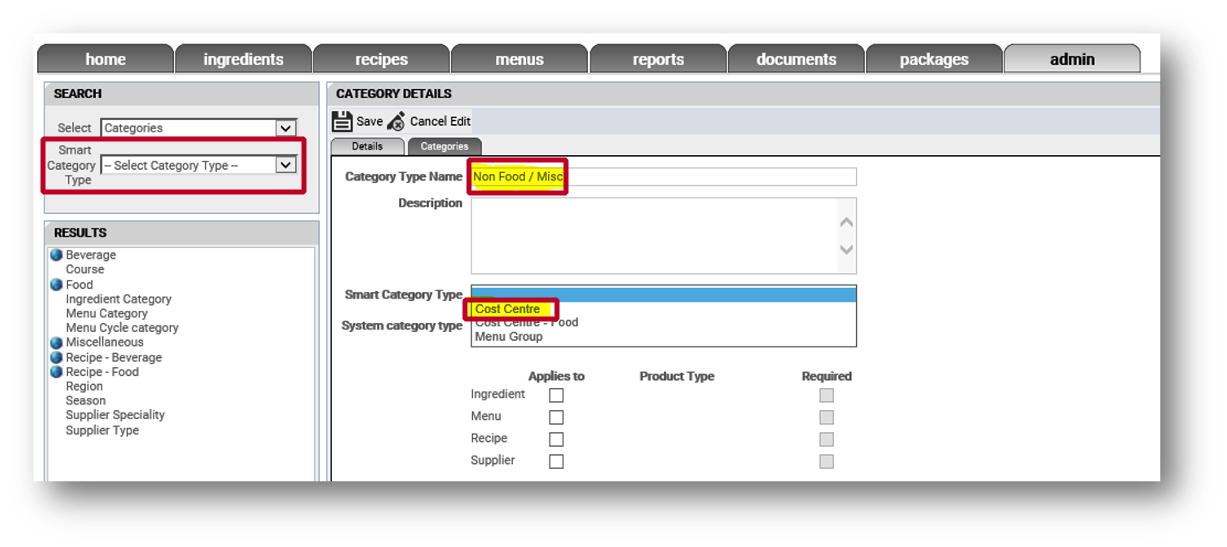
Task: Select Recipe - Food in results
Action: point(102,372)
